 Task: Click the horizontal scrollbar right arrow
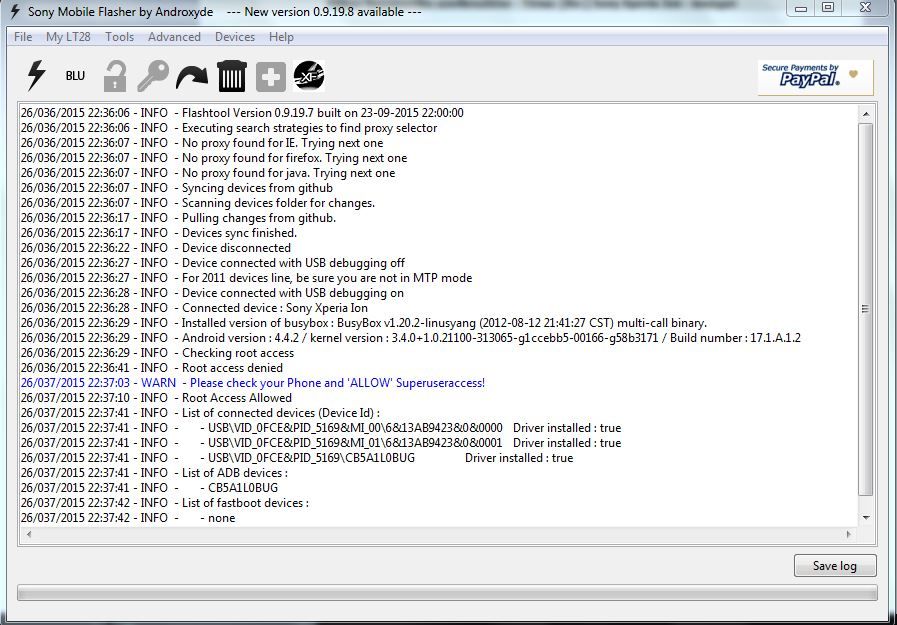coord(848,534)
